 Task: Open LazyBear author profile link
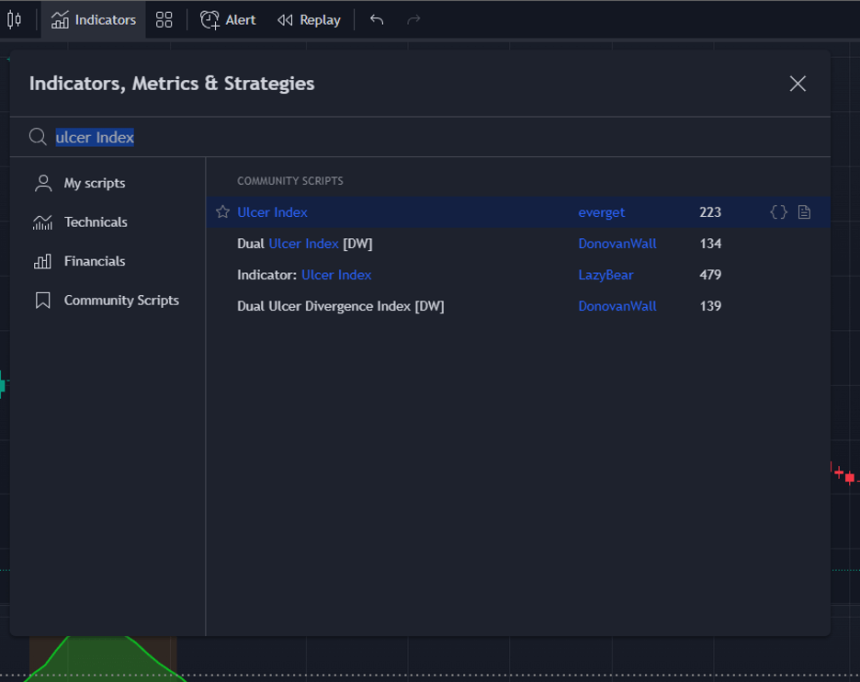tap(605, 275)
